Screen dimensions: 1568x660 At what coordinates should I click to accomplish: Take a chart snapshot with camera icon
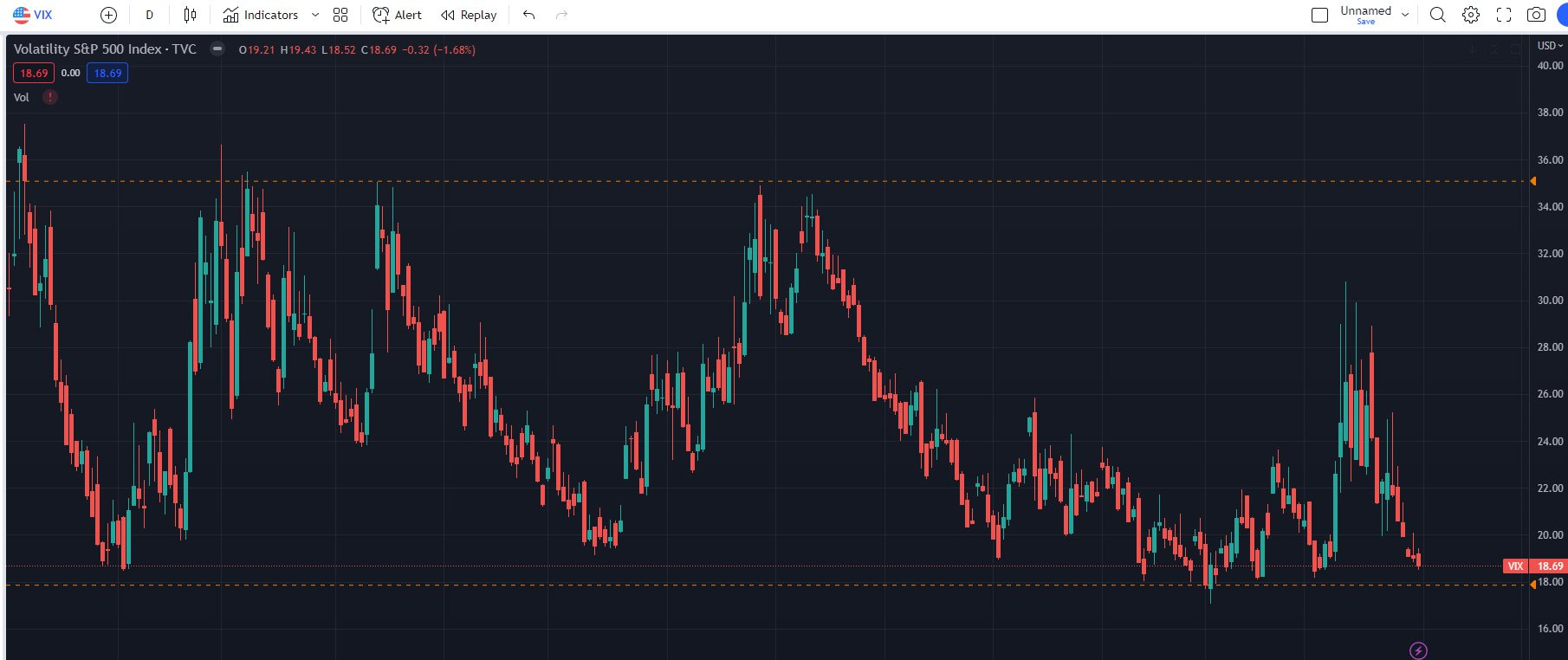[1536, 15]
